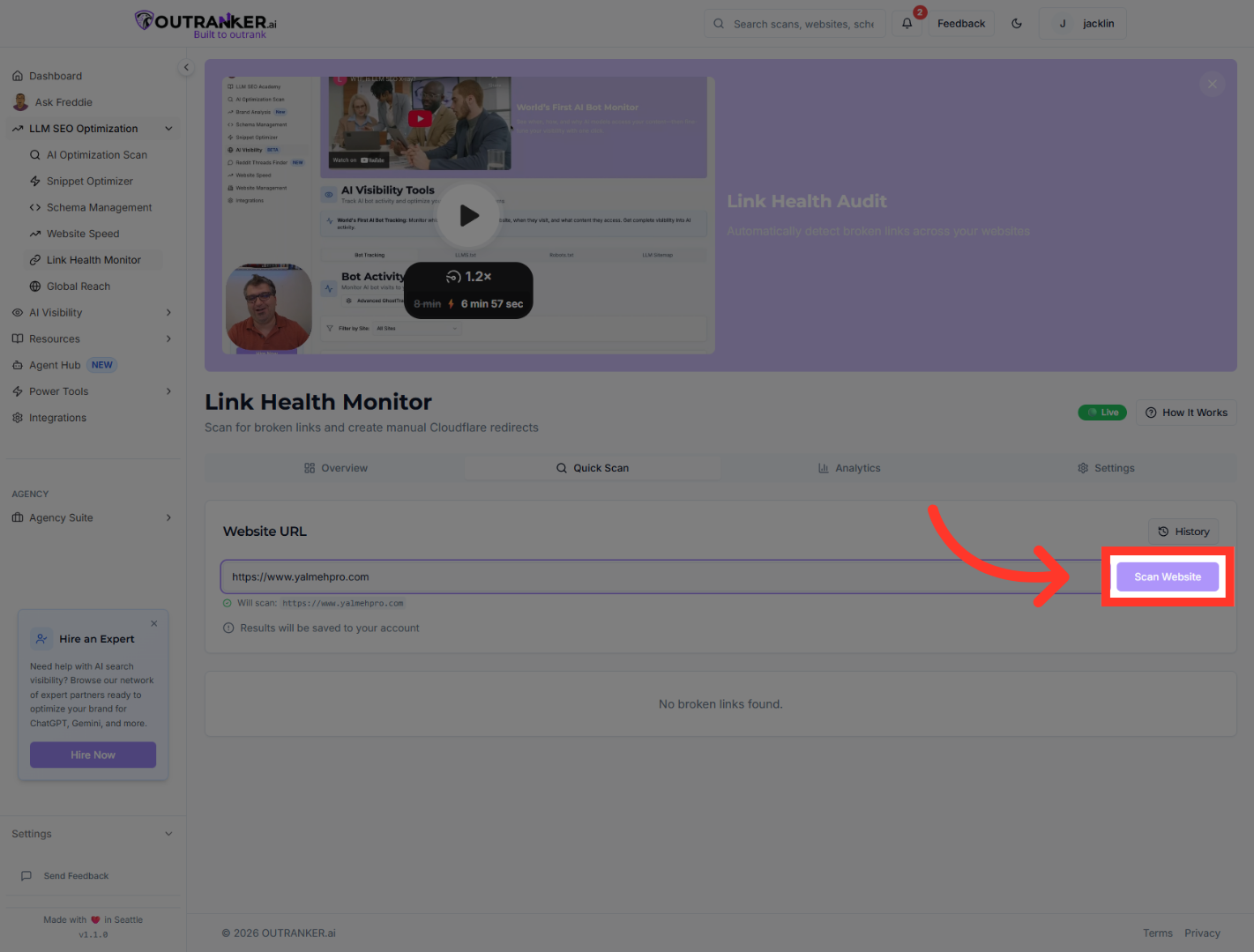
Task: Expand the Agency Suite submenu
Action: pyautogui.click(x=168, y=518)
